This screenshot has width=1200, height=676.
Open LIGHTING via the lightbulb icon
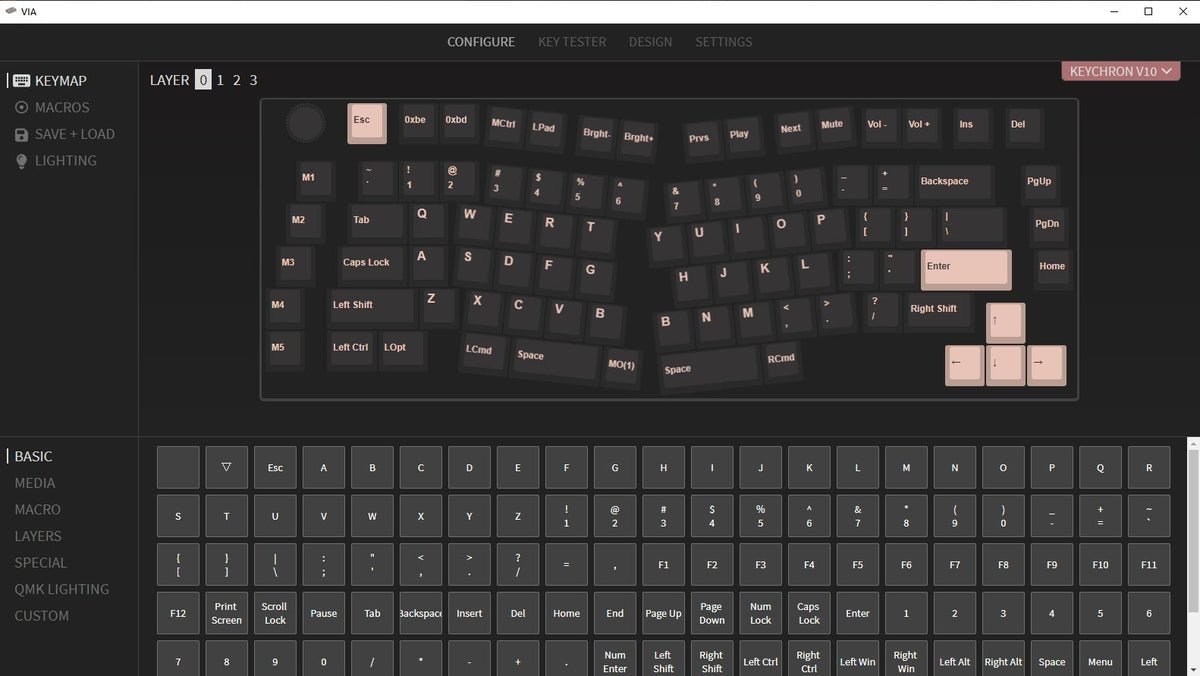click(22, 160)
